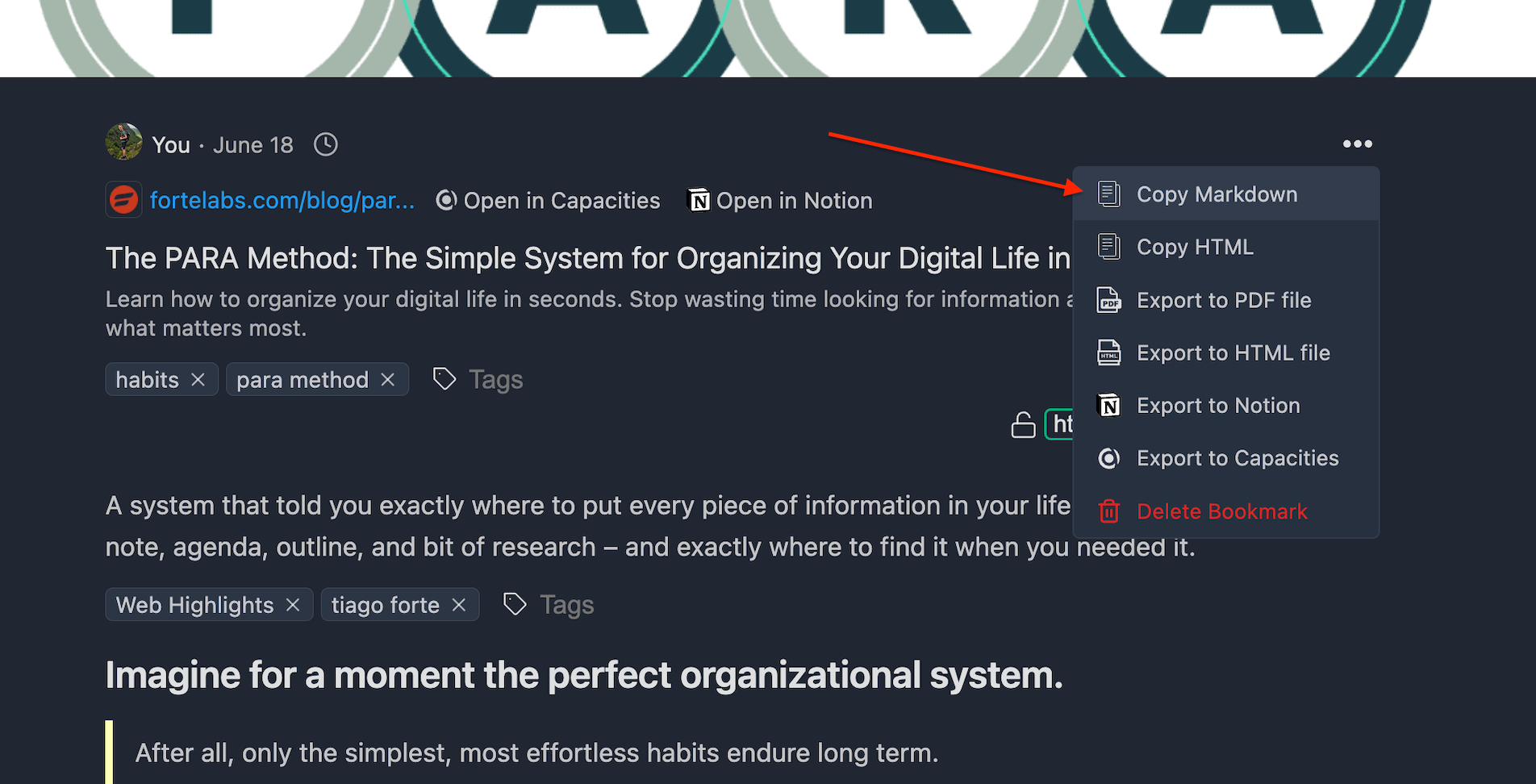Screen dimensions: 1536x784
Task: Toggle the padlock icon near the html badge
Action: pos(1022,424)
